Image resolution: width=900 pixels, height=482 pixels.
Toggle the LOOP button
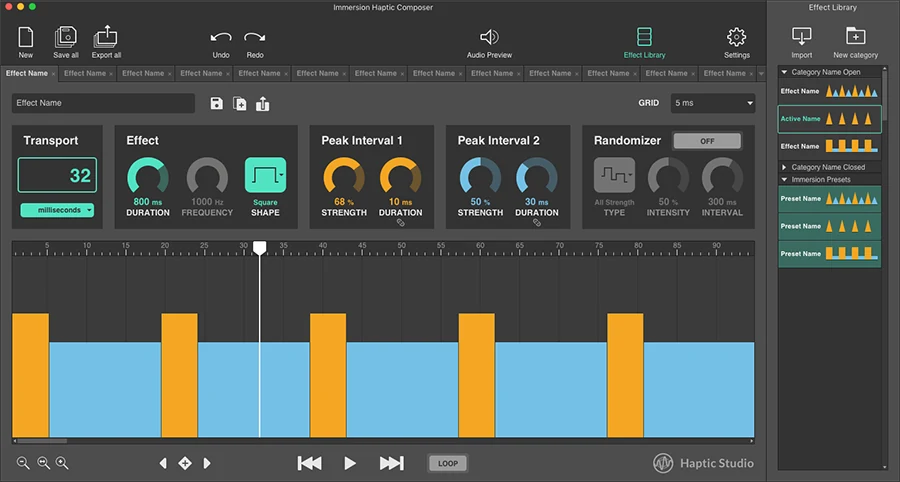448,464
